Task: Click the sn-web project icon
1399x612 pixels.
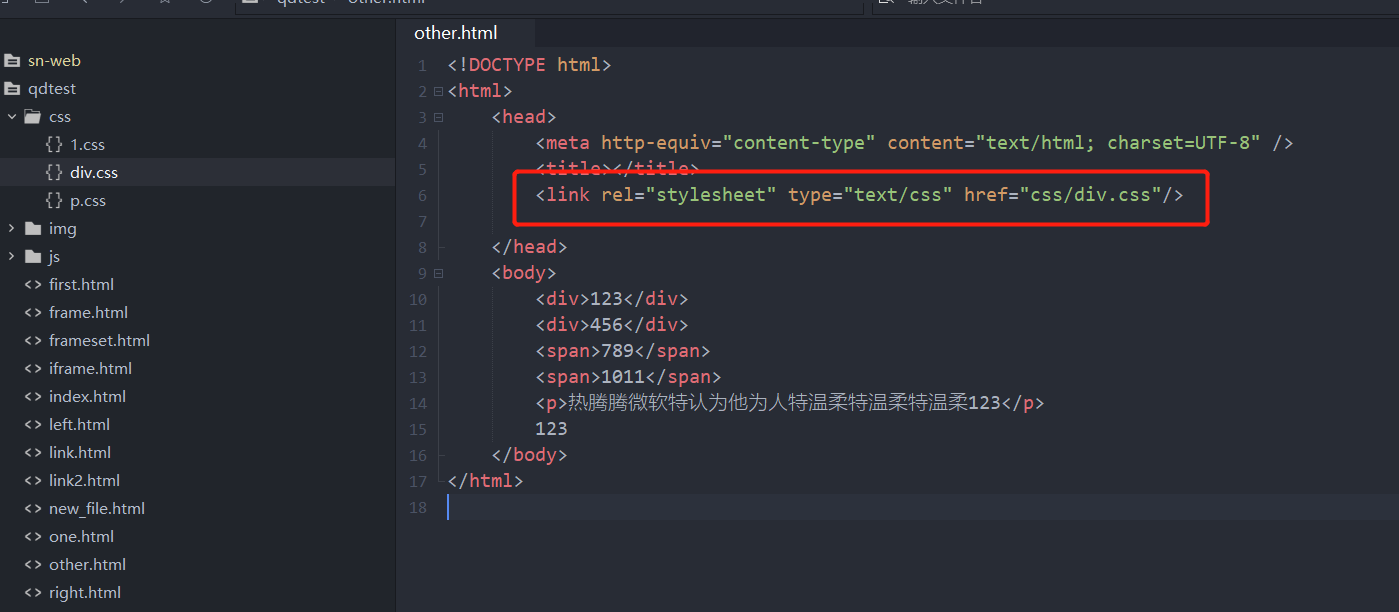Action: (x=12, y=60)
